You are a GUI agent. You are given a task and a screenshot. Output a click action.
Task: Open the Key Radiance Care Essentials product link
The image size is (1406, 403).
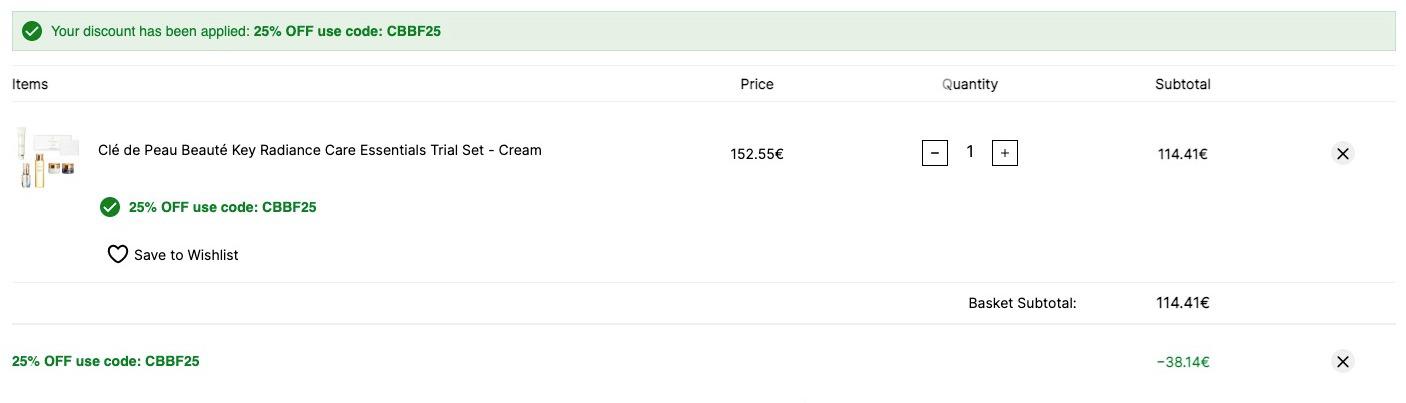320,150
